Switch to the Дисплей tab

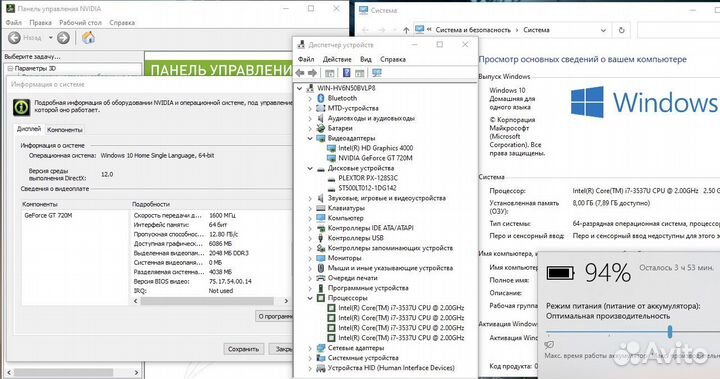(29, 129)
